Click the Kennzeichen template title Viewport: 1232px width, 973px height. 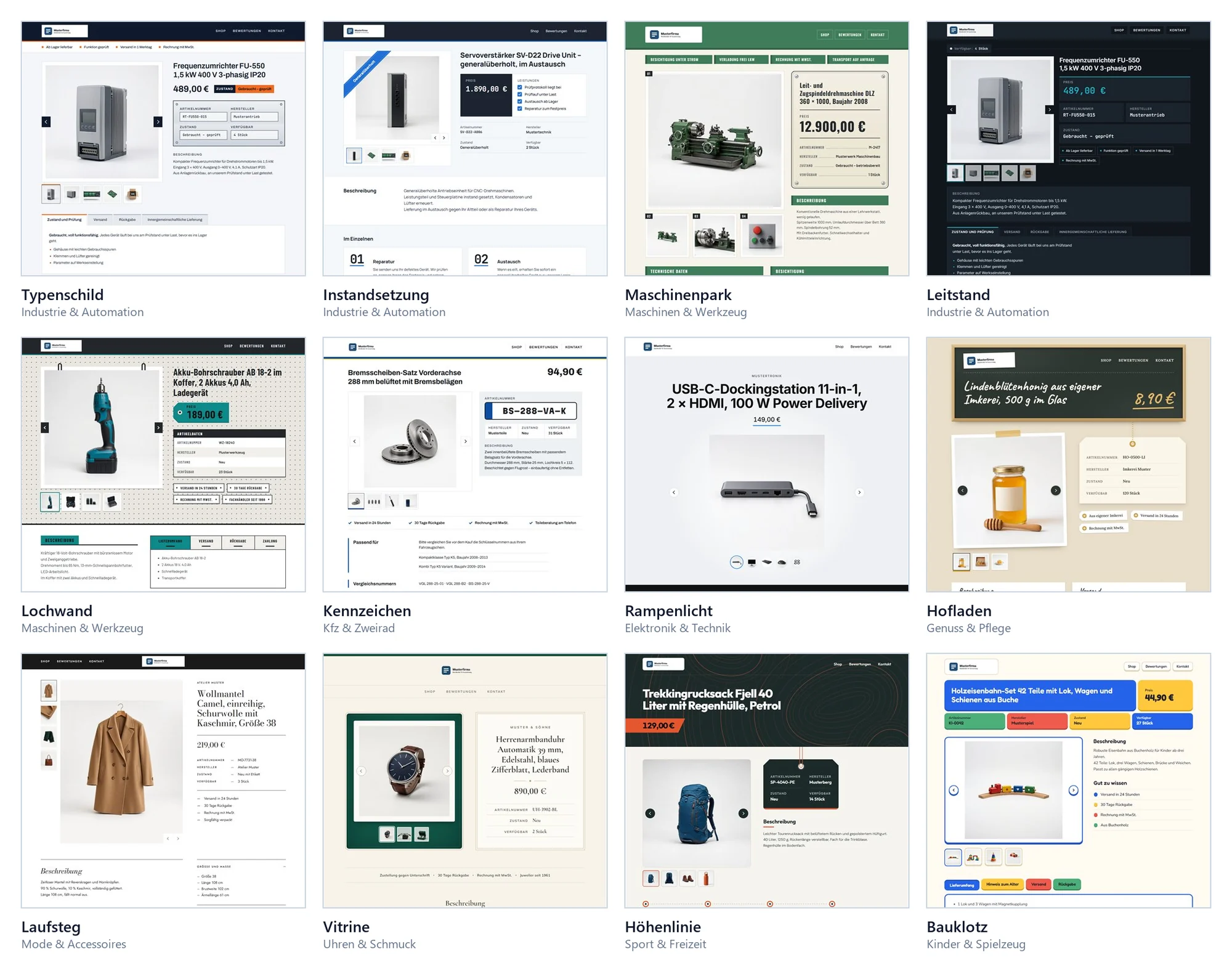coord(367,611)
